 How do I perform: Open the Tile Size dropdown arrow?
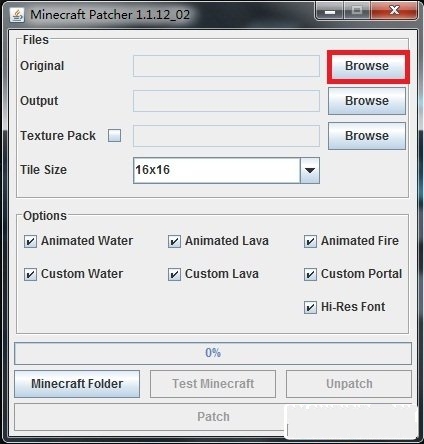310,171
